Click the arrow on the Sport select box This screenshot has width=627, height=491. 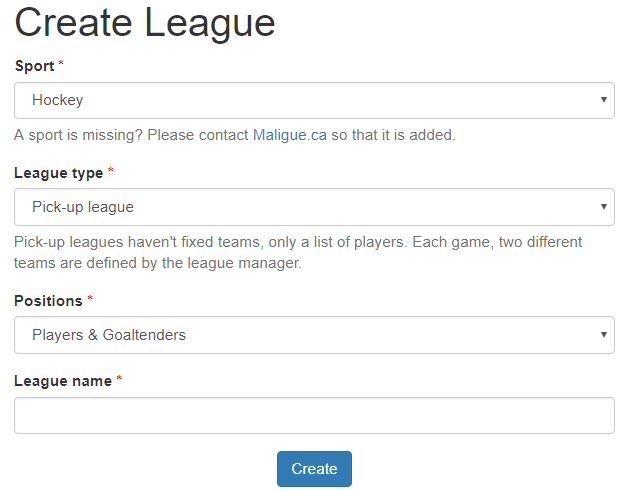tap(604, 100)
